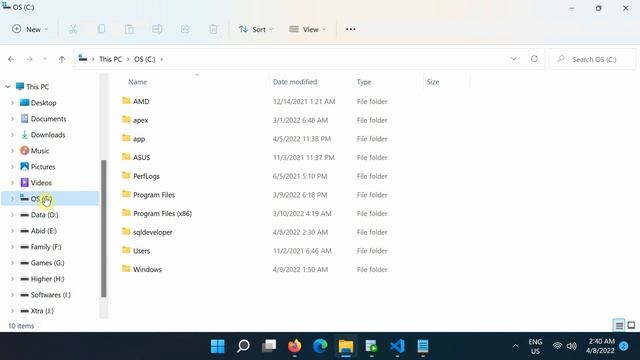
Task: Select Videos in navigation pane
Action: [x=41, y=182]
